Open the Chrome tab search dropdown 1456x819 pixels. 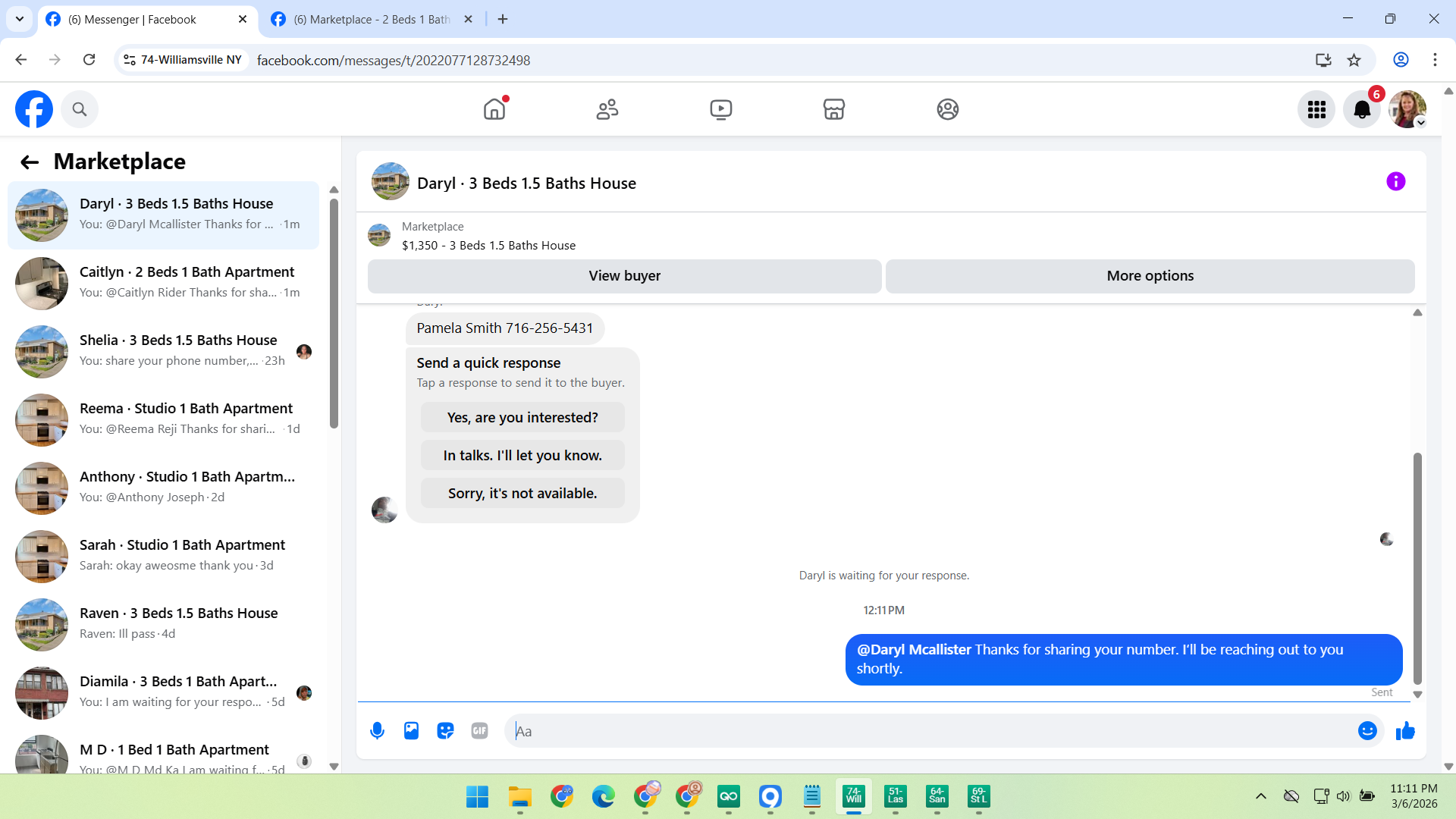(20, 19)
